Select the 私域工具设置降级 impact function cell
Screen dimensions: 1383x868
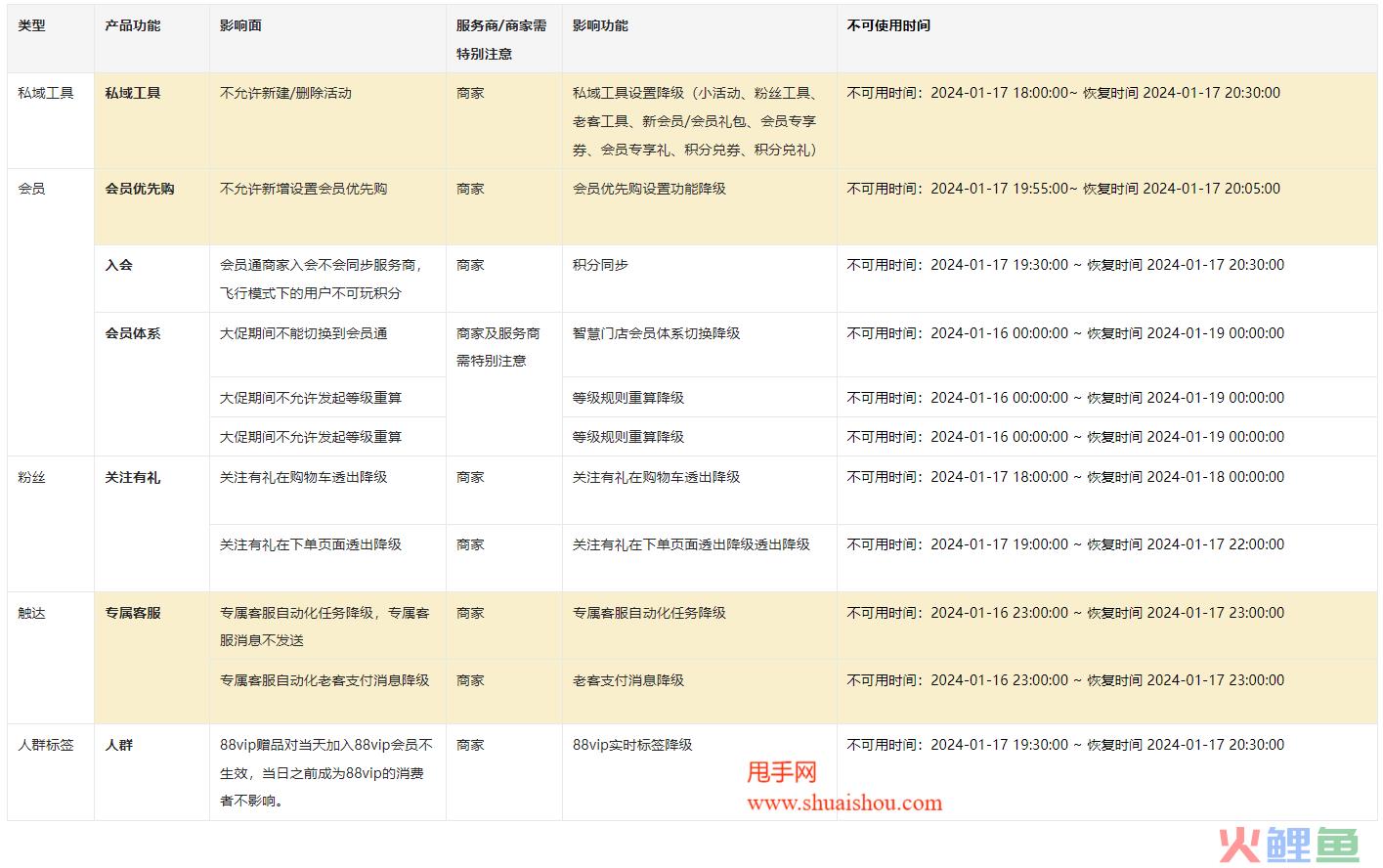[x=698, y=121]
